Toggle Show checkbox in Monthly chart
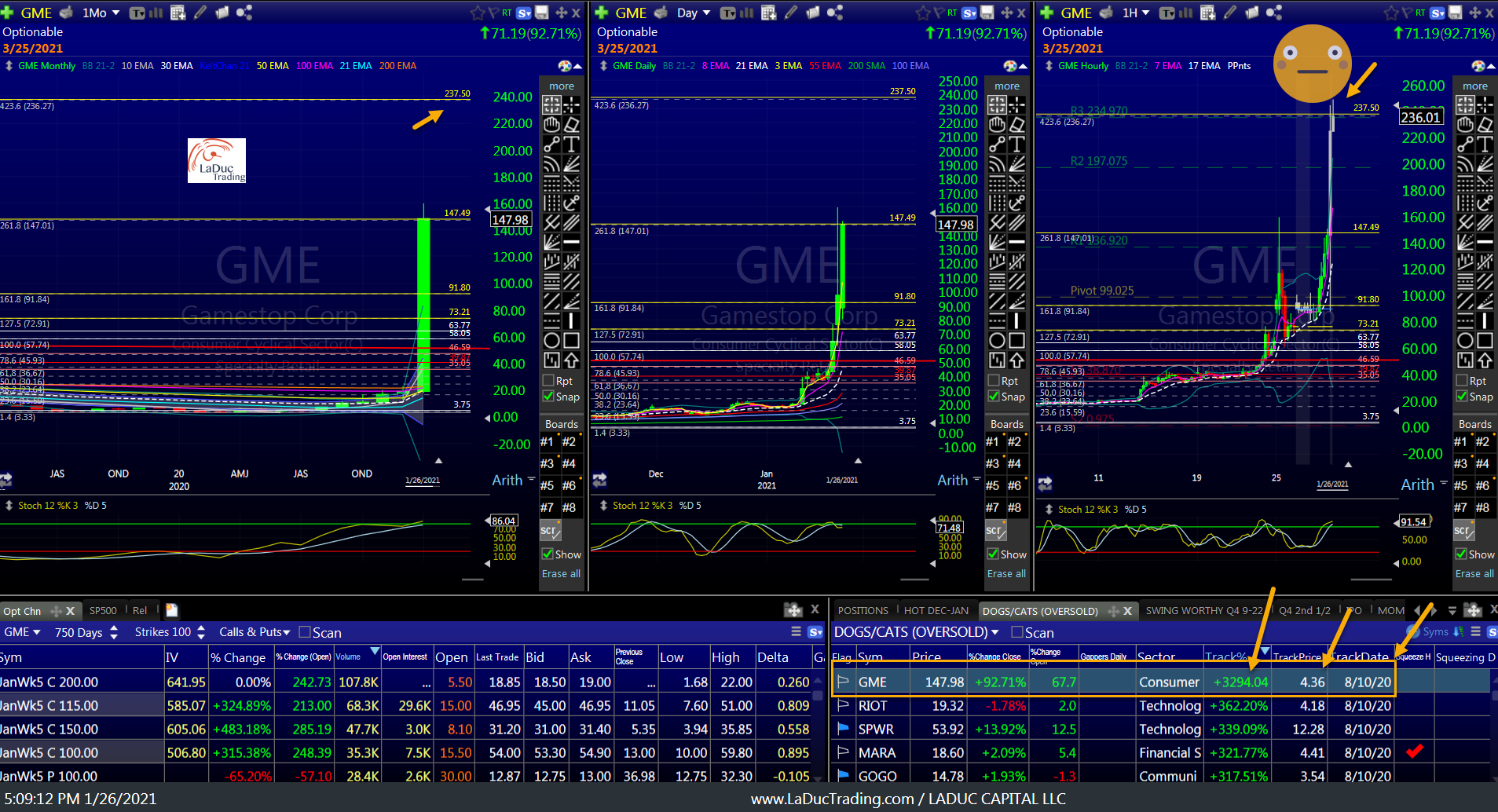Screen dimensions: 1498x812 548,554
